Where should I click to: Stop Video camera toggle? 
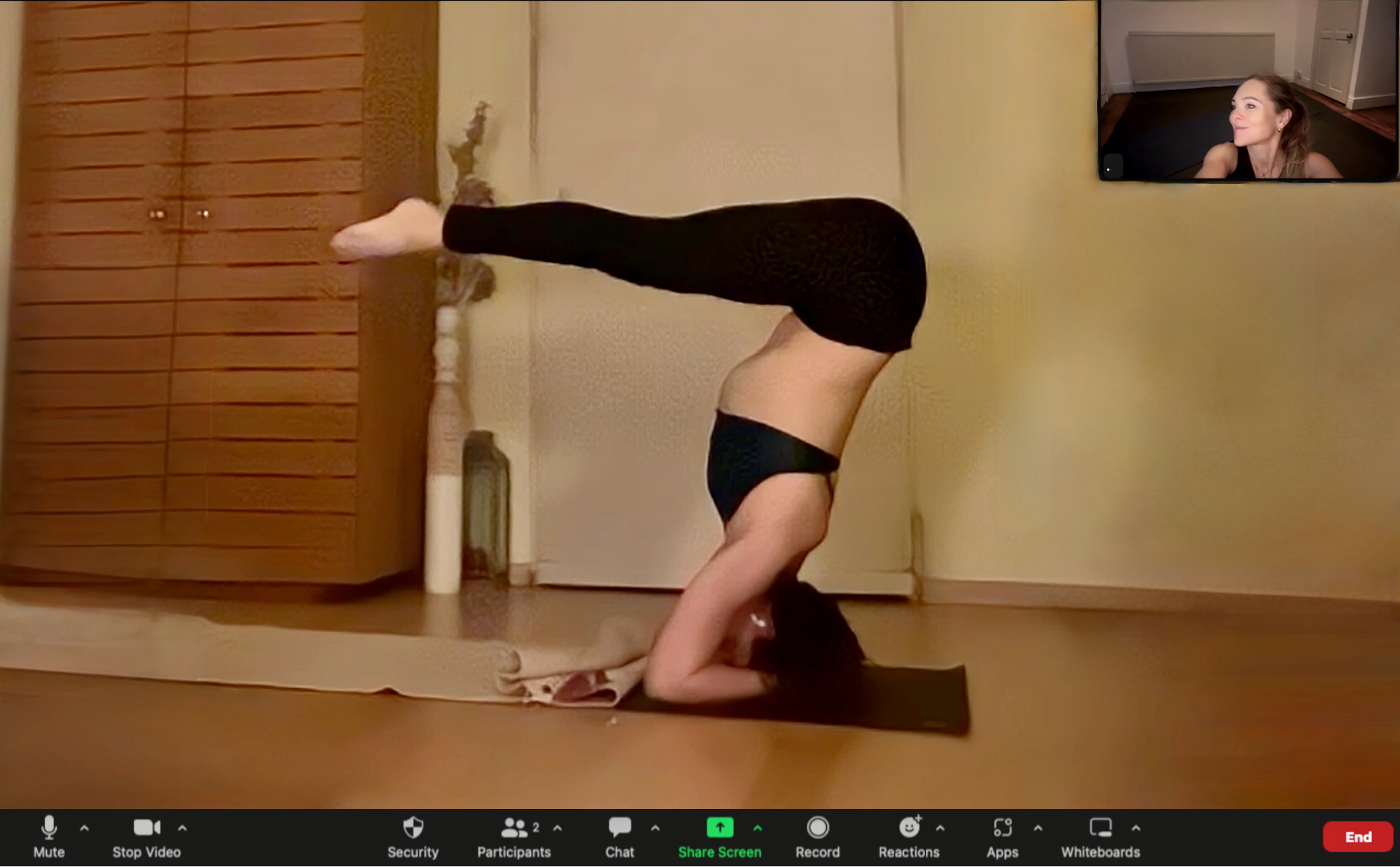point(146,829)
